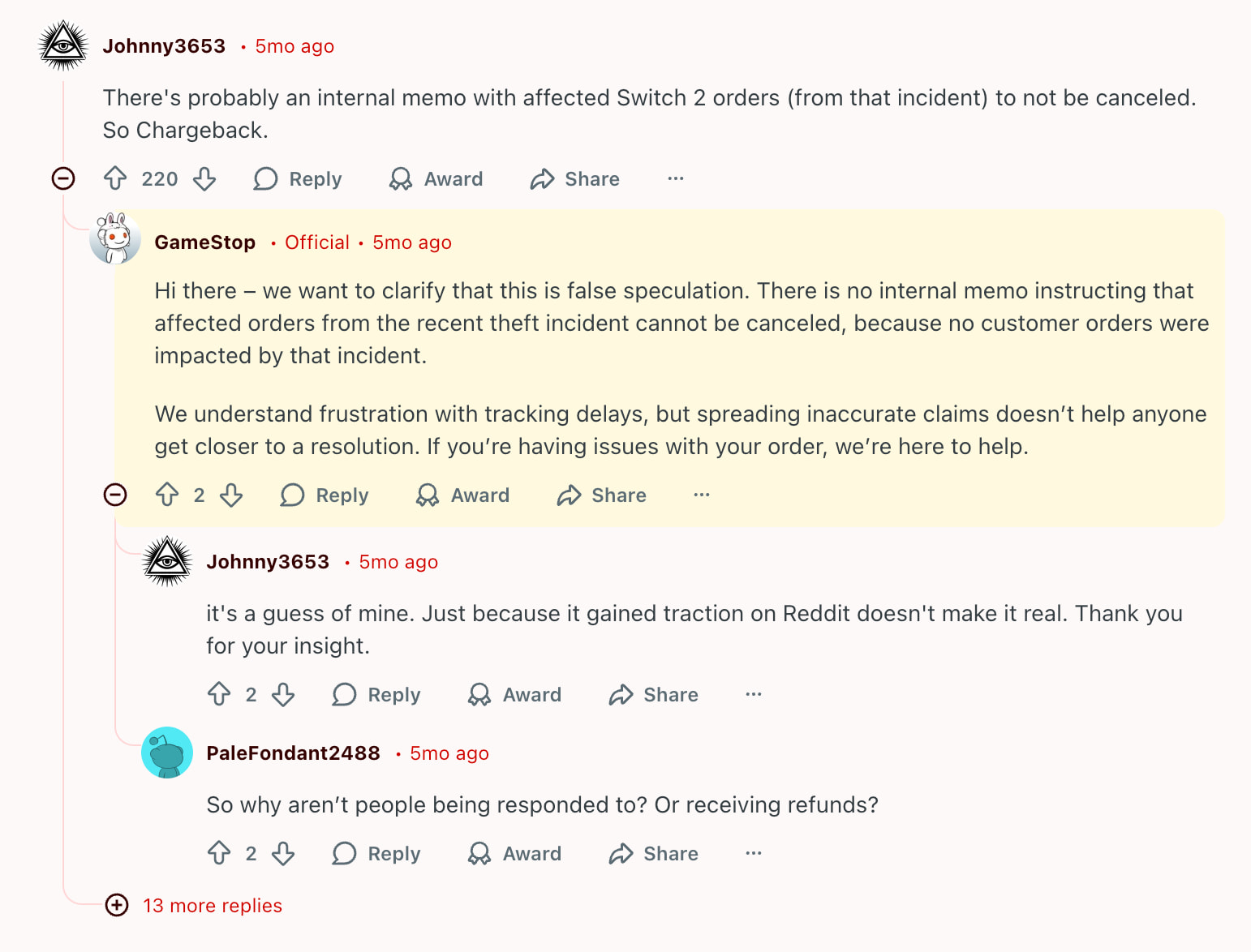Screen dimensions: 1251x952
Task: Open options menu on Johnny3653's reply
Action: pos(753,694)
